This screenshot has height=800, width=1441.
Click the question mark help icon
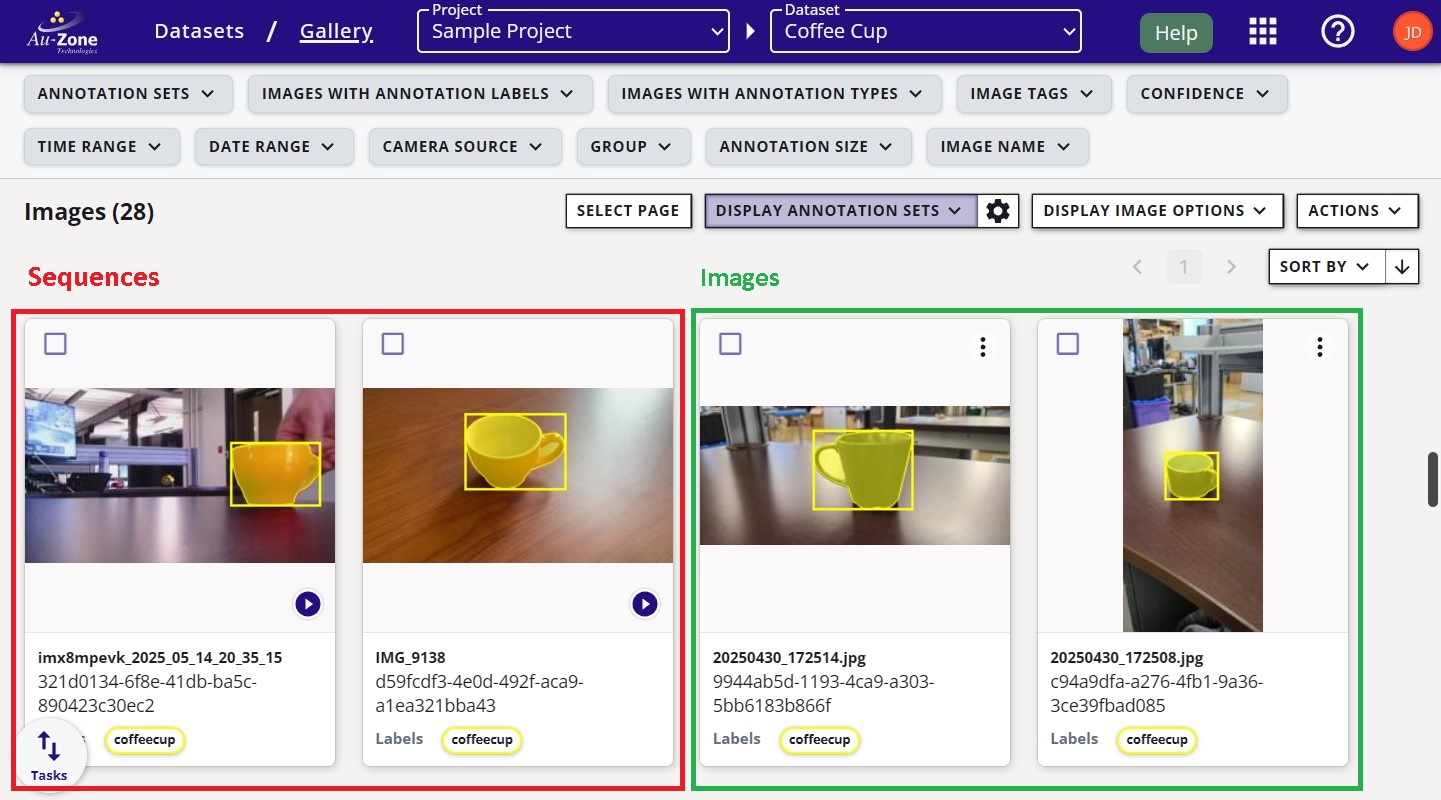click(1337, 31)
